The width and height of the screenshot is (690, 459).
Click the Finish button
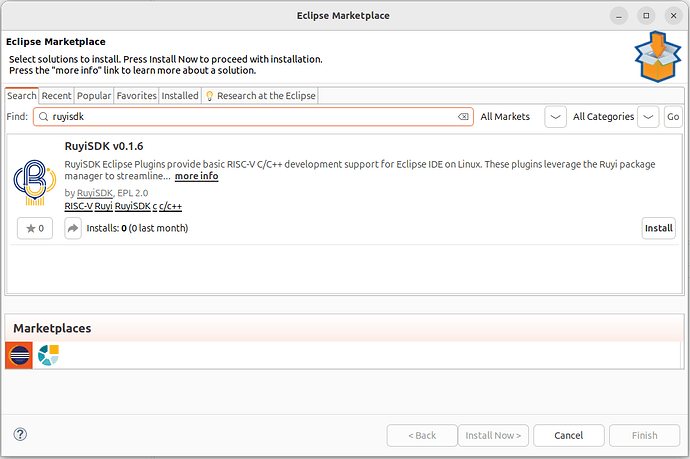click(x=645, y=436)
